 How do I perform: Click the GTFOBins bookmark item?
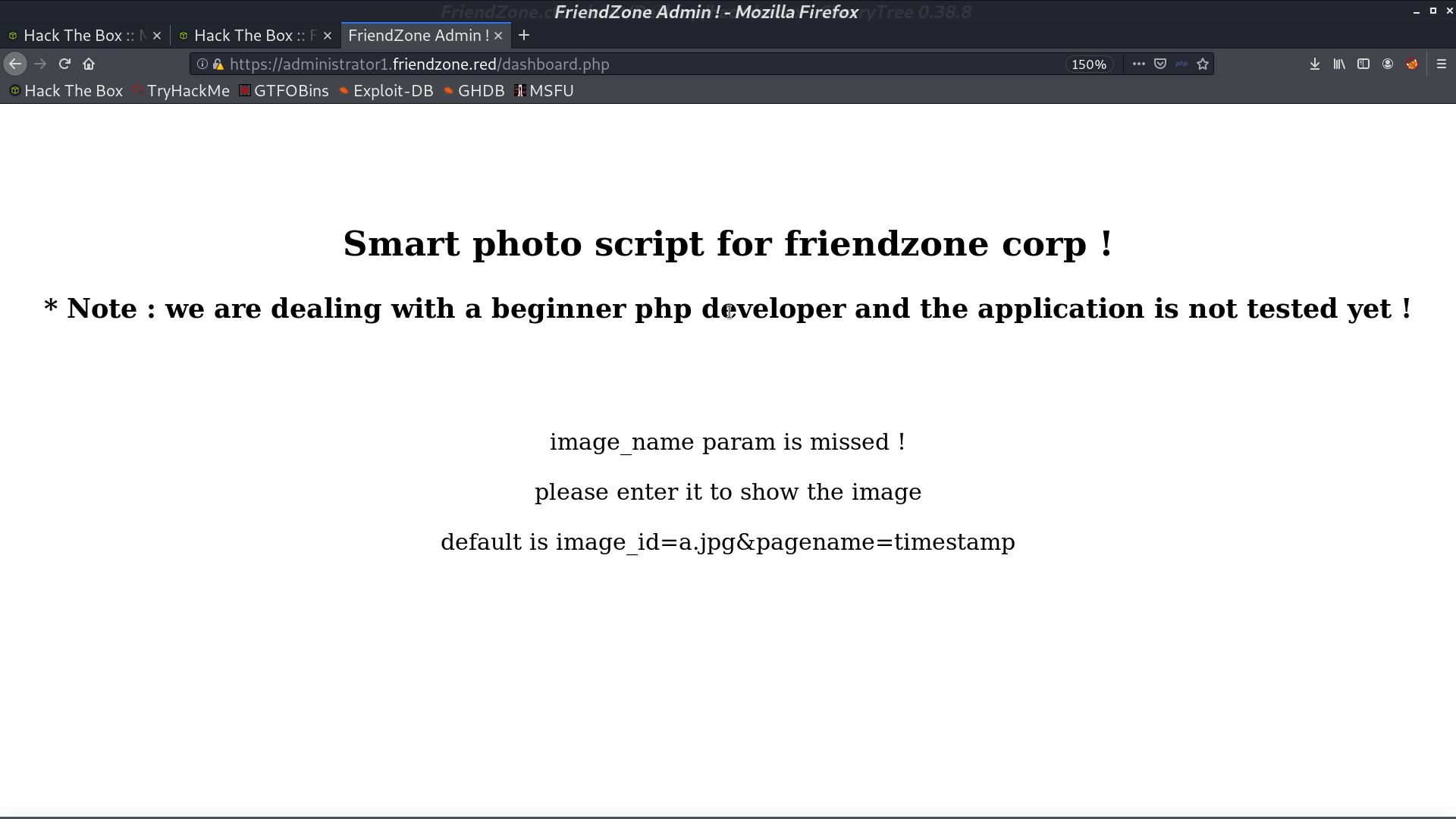click(290, 90)
